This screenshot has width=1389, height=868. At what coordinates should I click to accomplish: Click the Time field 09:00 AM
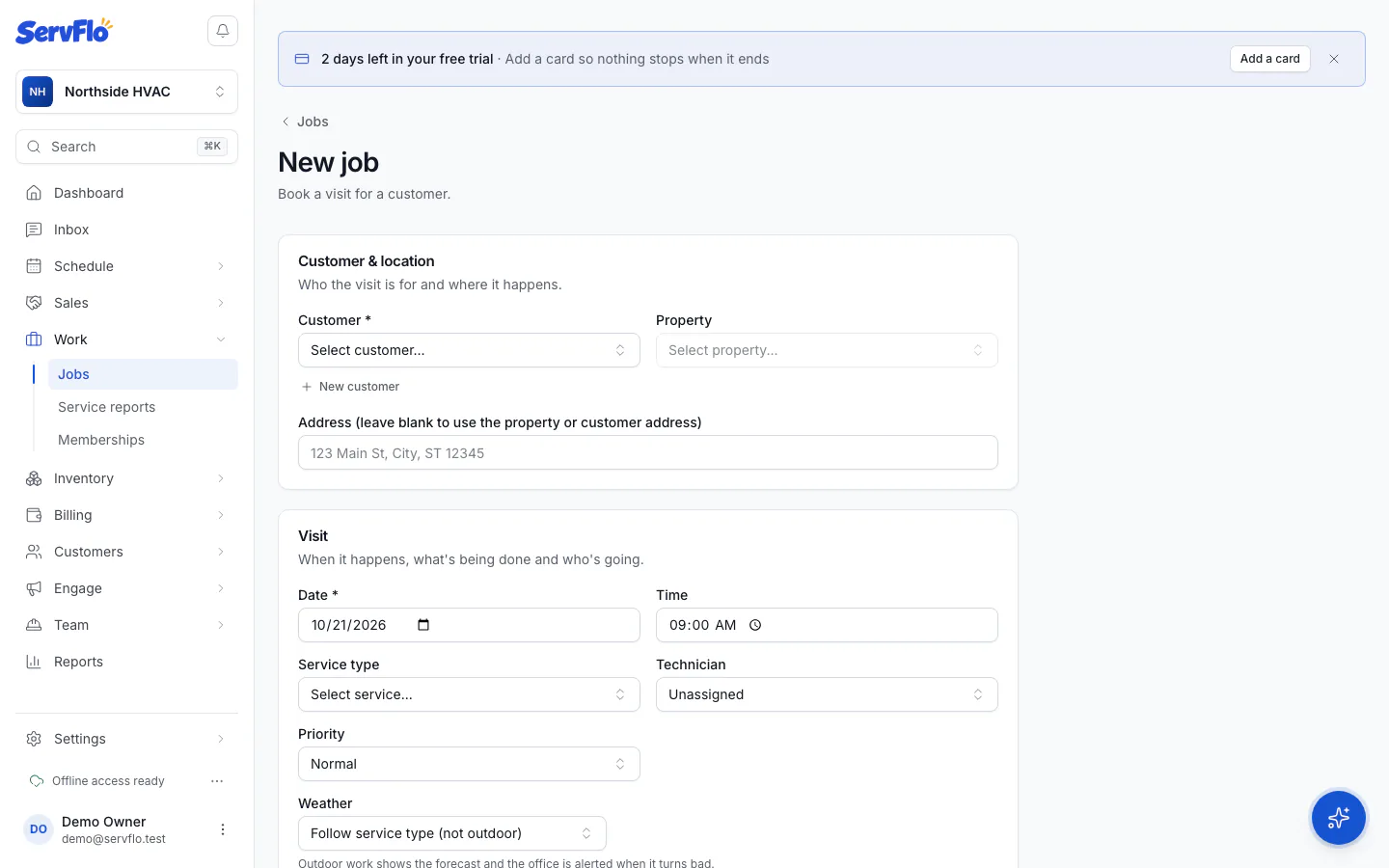[827, 625]
